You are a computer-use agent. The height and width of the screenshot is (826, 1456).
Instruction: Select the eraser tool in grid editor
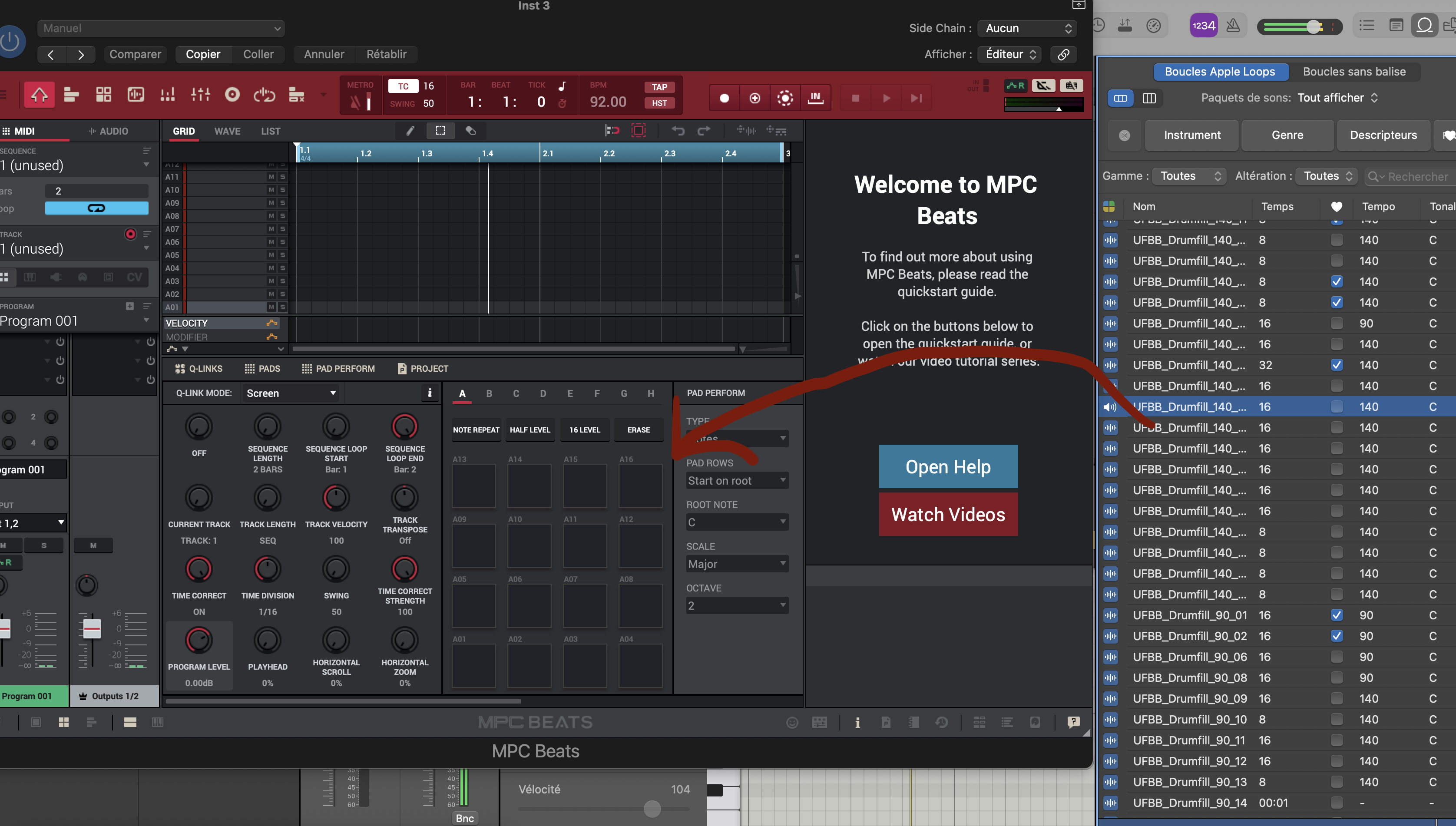point(470,131)
